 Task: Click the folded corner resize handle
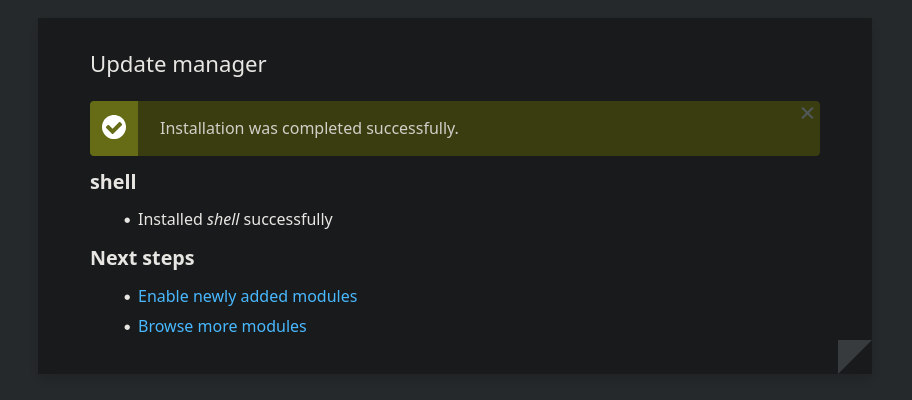854,357
